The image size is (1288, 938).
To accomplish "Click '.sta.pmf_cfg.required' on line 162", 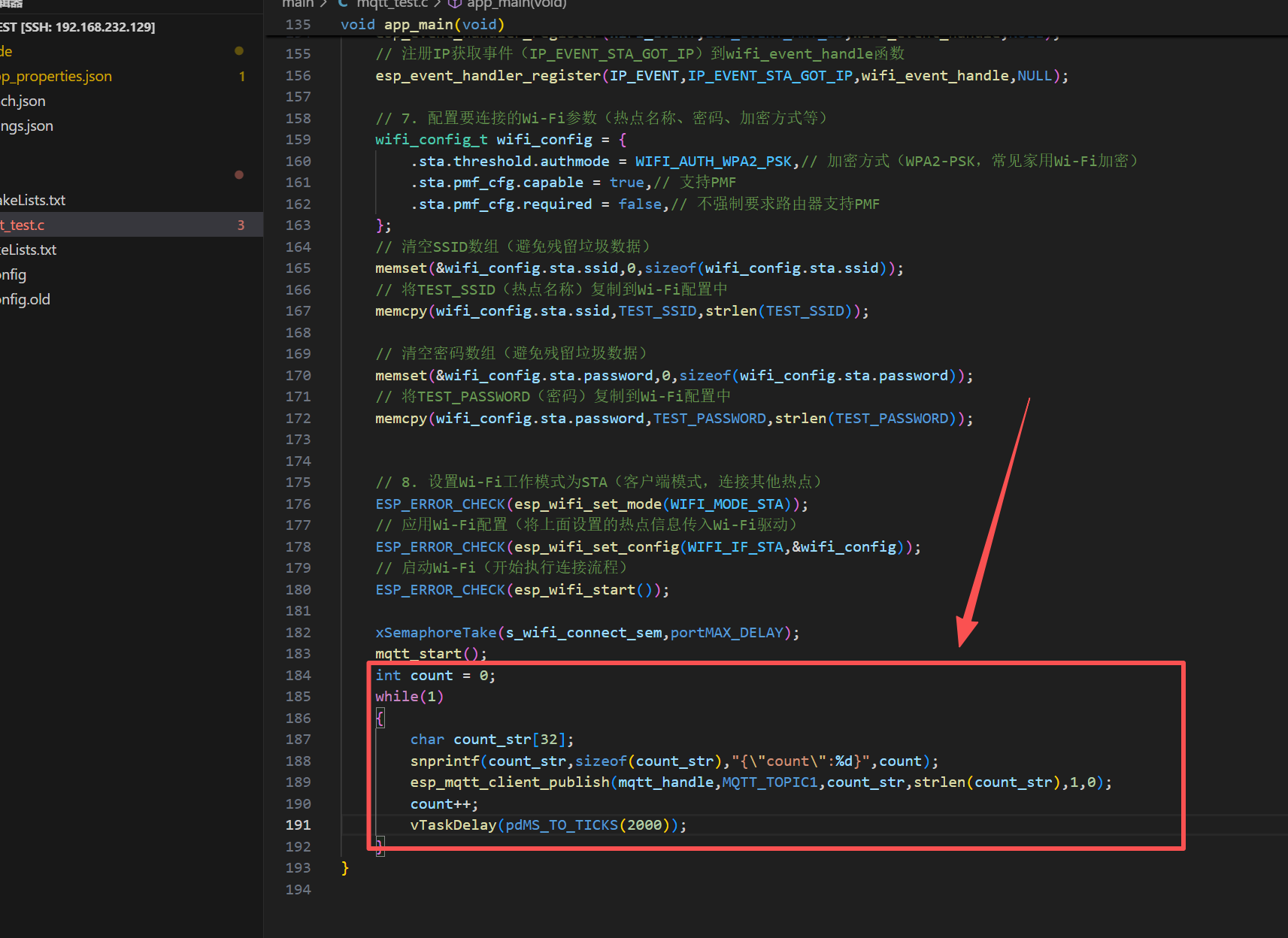I will point(502,204).
